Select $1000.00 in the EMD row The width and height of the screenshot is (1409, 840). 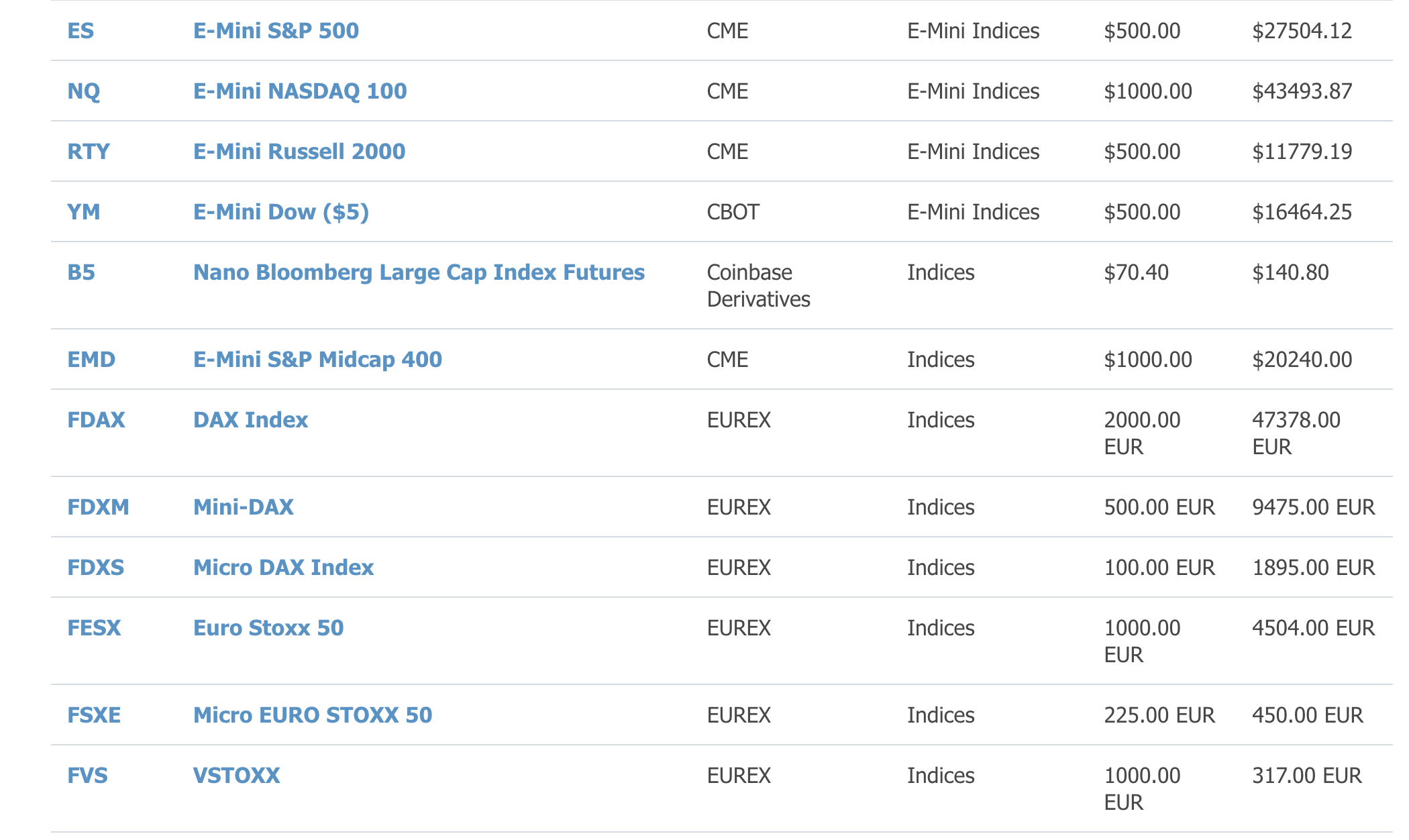1148,360
